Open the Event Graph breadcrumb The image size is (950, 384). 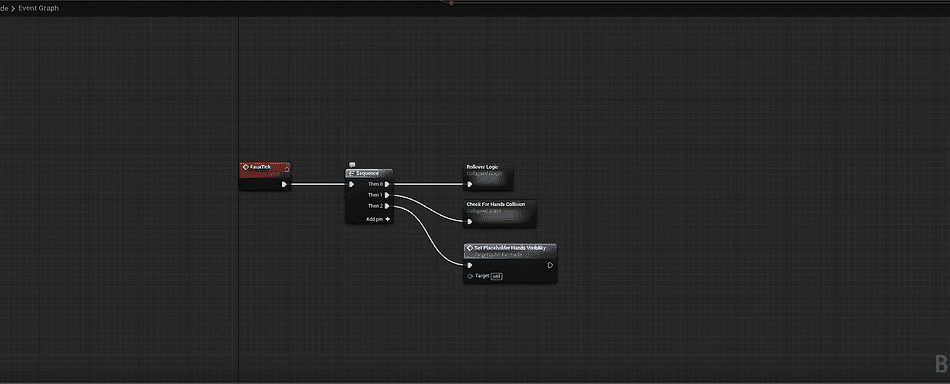[39, 8]
